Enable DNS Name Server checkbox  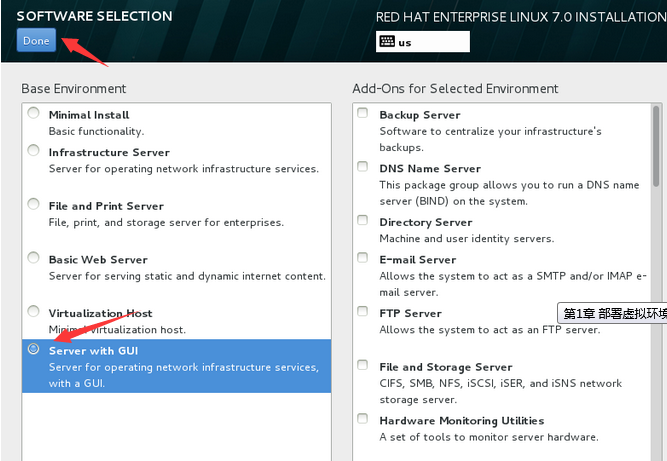362,166
